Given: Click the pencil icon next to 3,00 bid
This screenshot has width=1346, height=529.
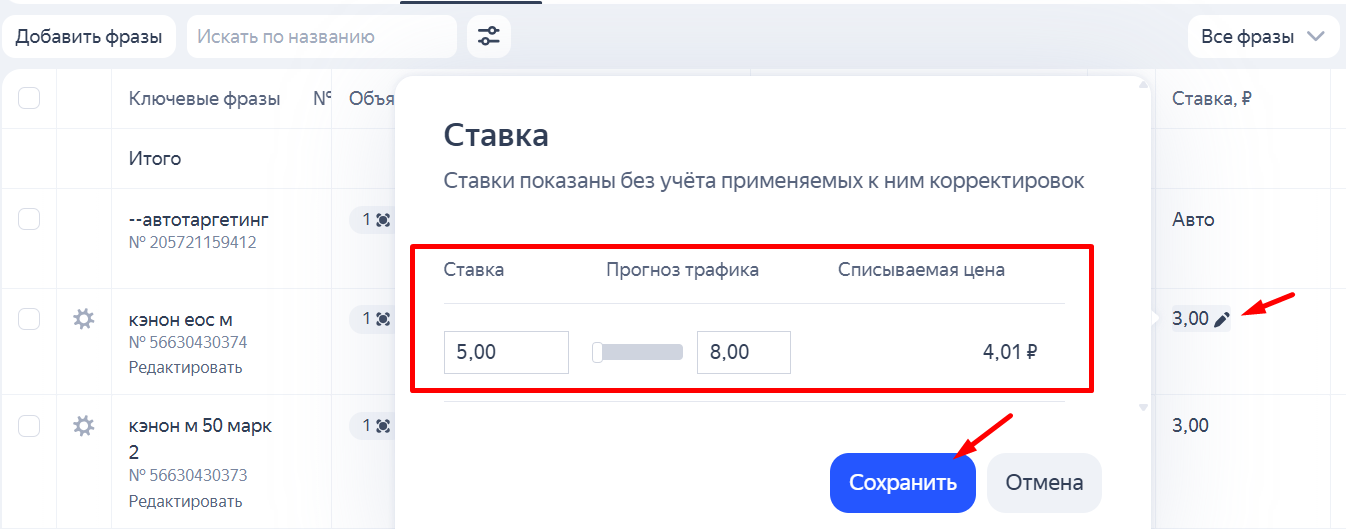Looking at the screenshot, I should (x=1221, y=320).
